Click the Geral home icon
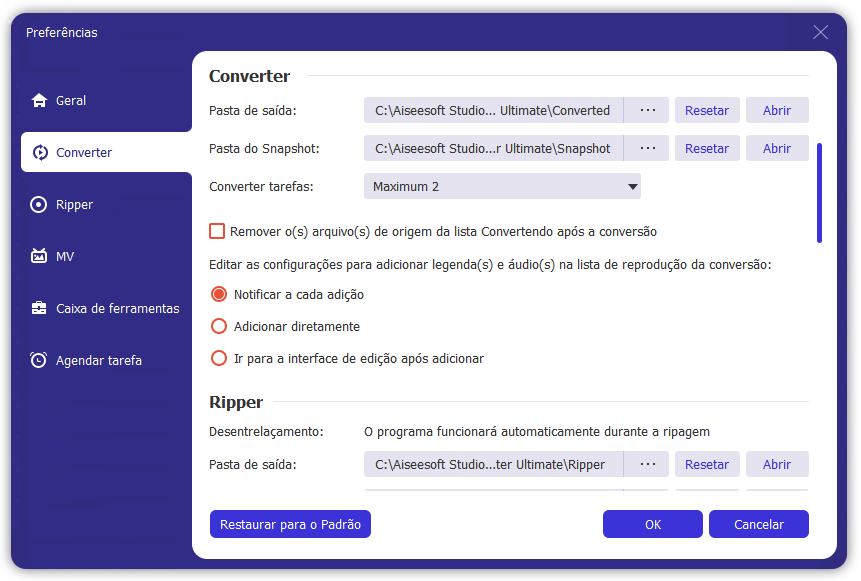Image resolution: width=861 pixels, height=581 pixels. coord(39,101)
